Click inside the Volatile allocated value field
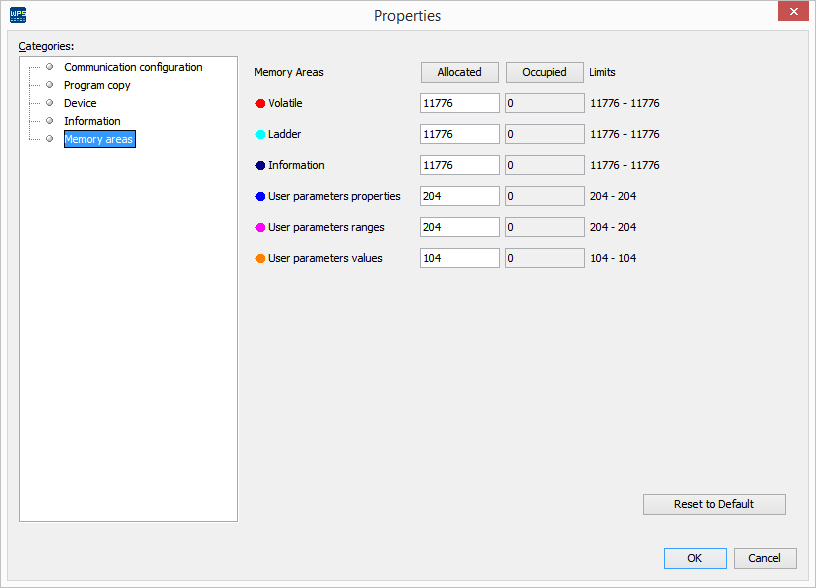 459,103
